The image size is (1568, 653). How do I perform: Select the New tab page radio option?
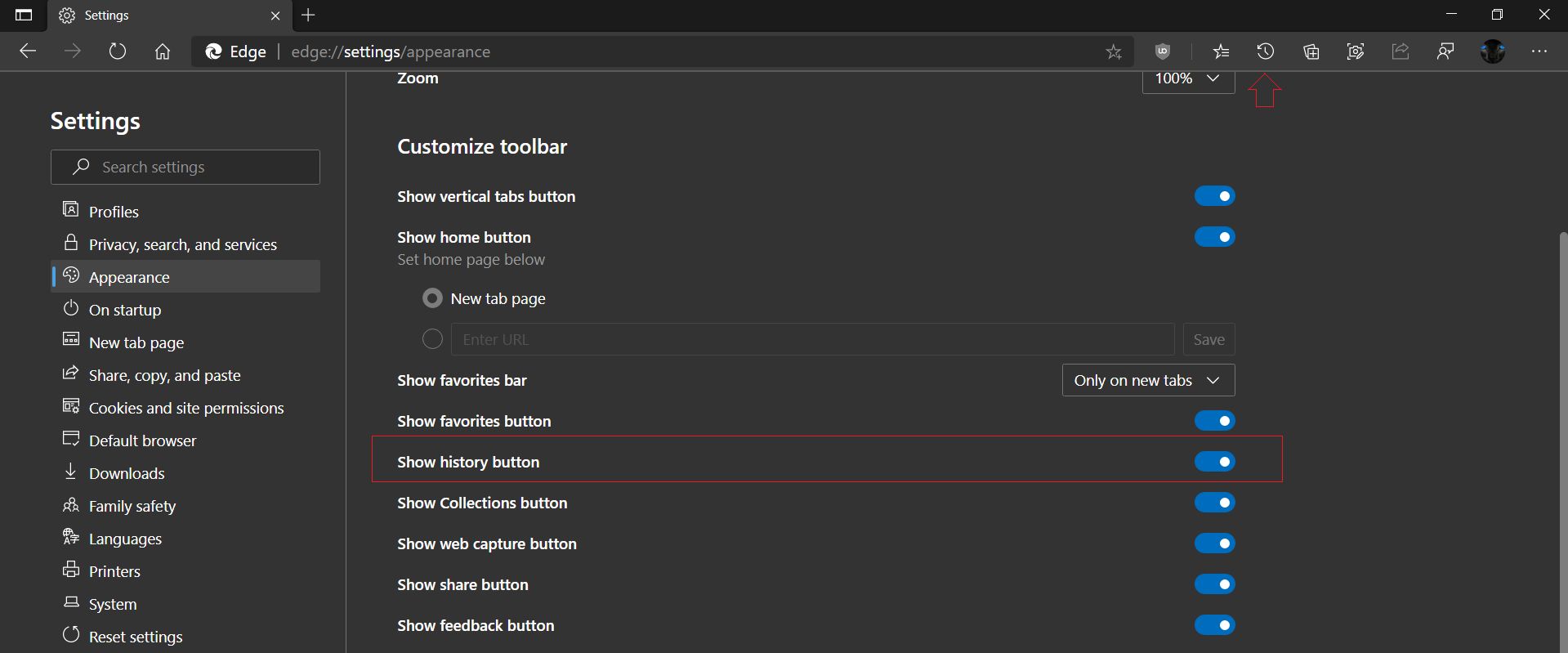[x=432, y=298]
